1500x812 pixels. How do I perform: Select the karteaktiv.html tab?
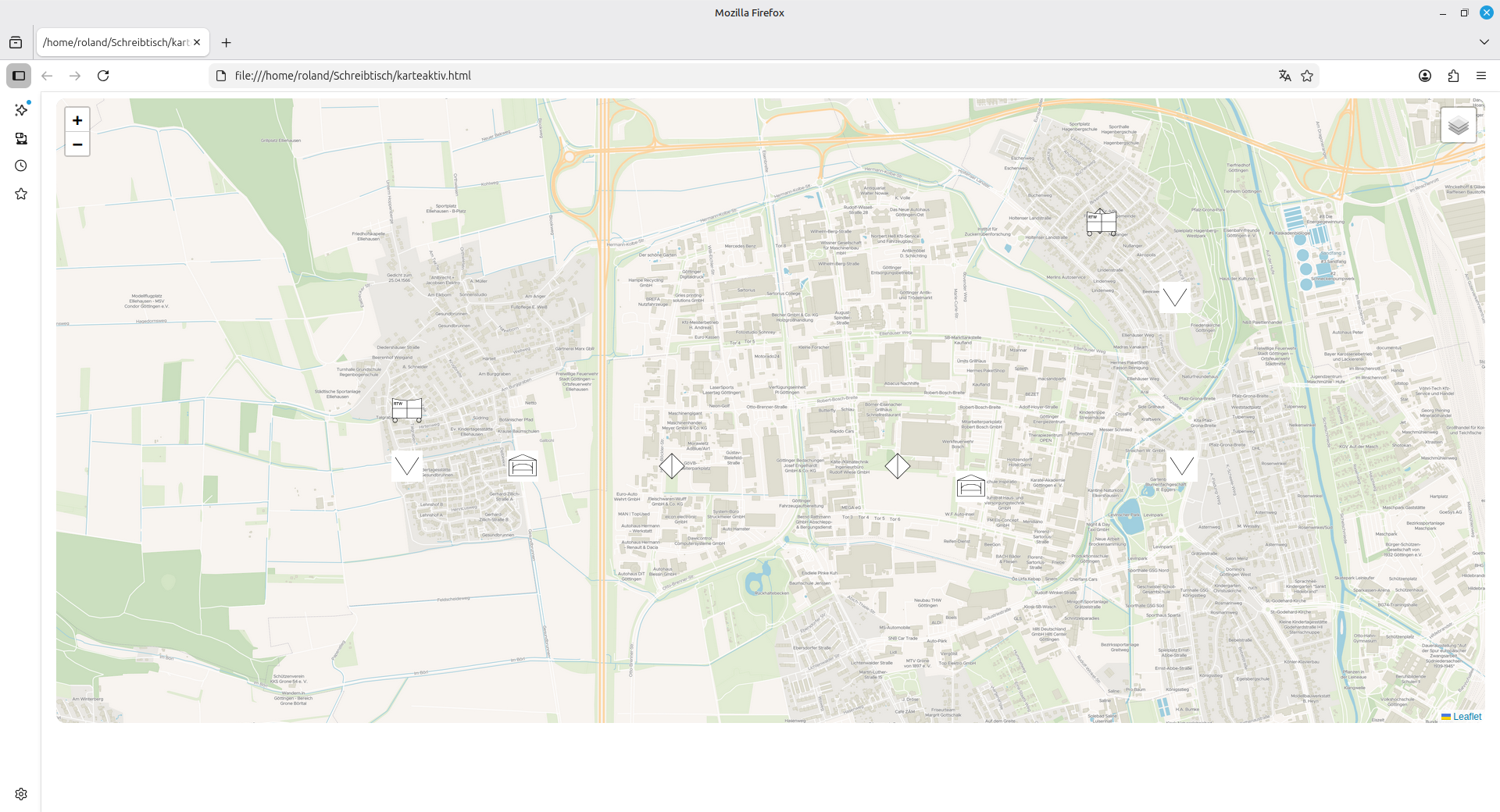[116, 42]
